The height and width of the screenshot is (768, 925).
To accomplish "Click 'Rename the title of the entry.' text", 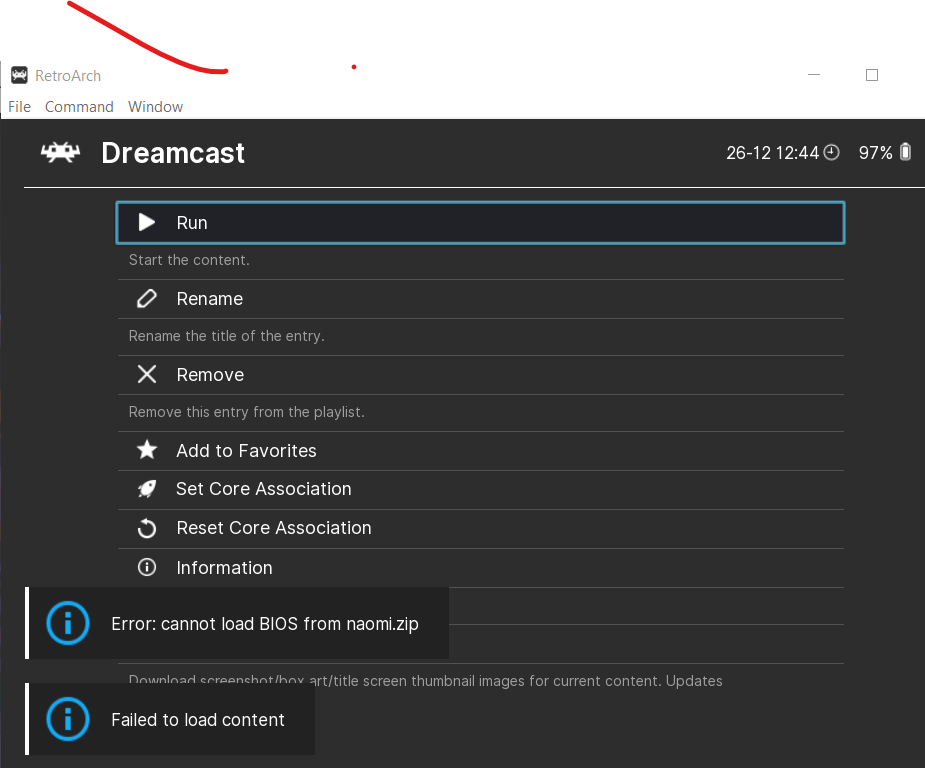I will click(227, 336).
